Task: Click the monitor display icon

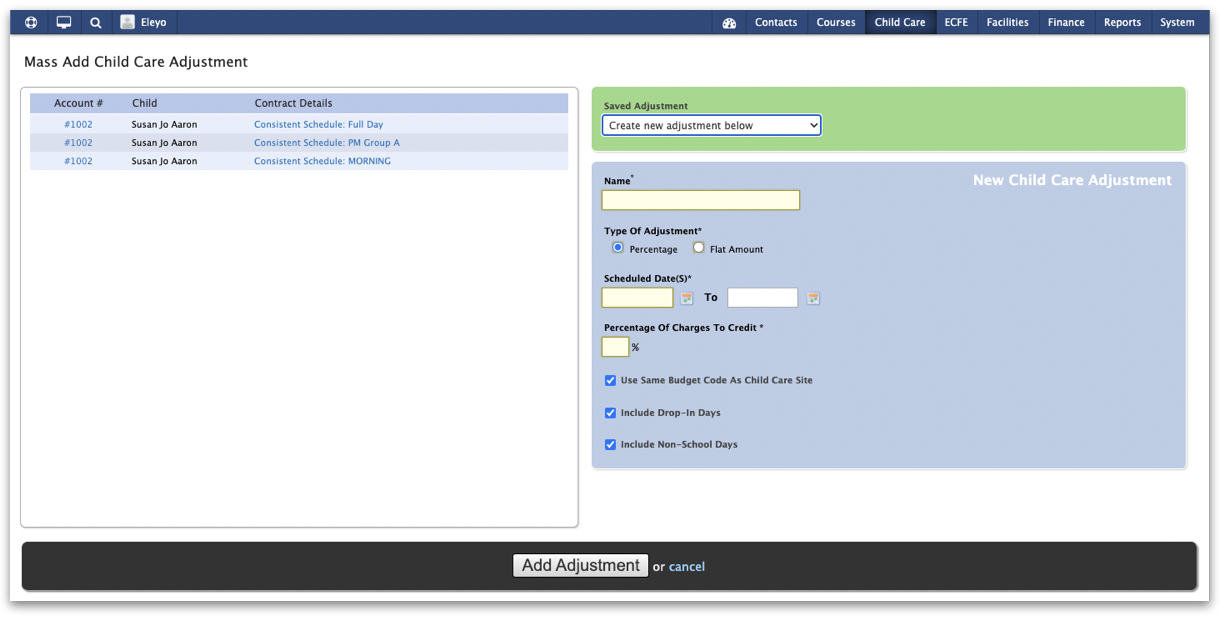Action: click(64, 22)
